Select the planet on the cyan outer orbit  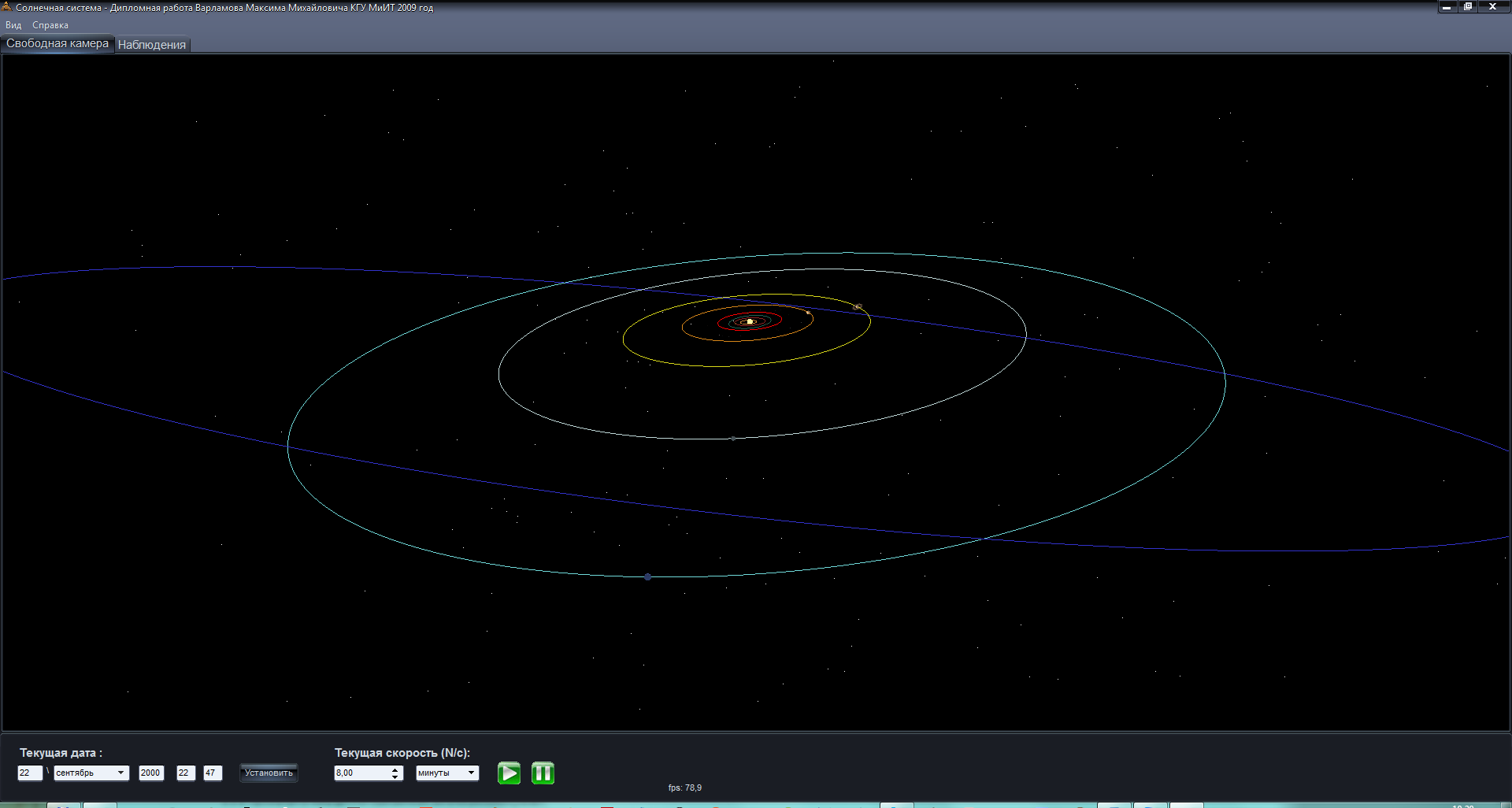pyautogui.click(x=648, y=577)
